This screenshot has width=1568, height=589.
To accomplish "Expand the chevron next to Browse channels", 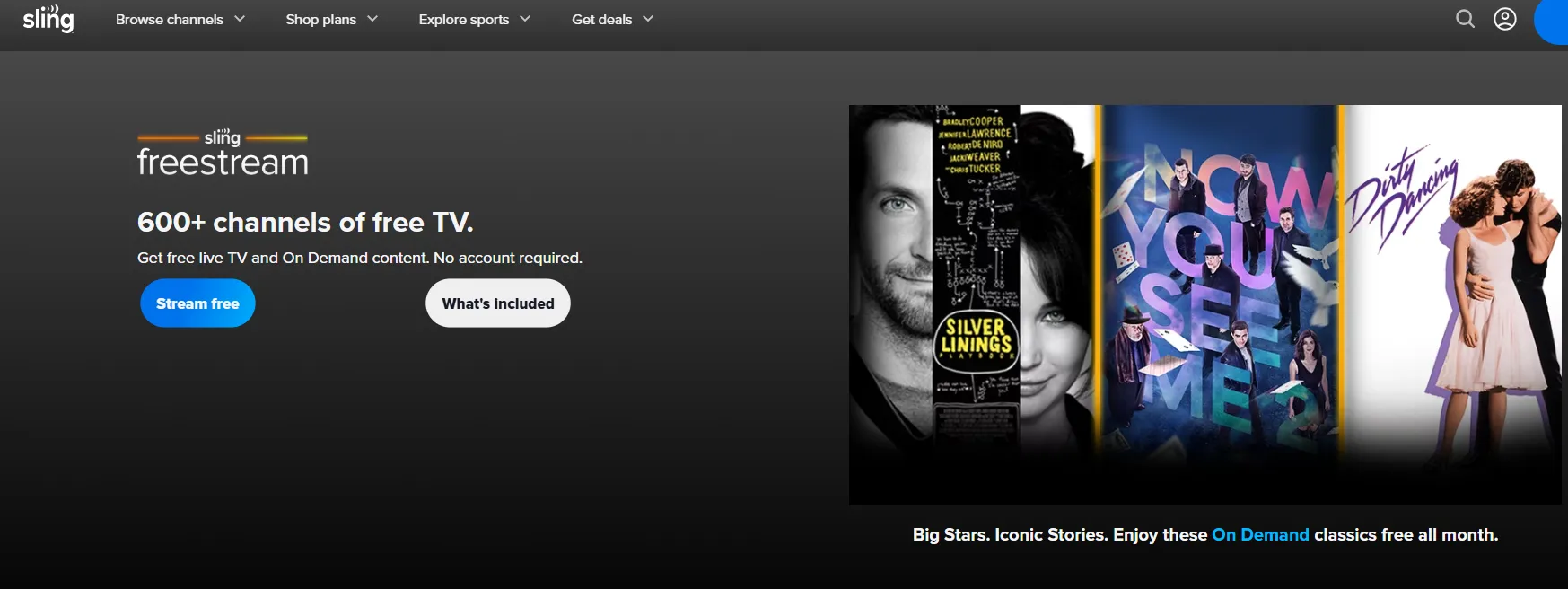I will point(240,19).
